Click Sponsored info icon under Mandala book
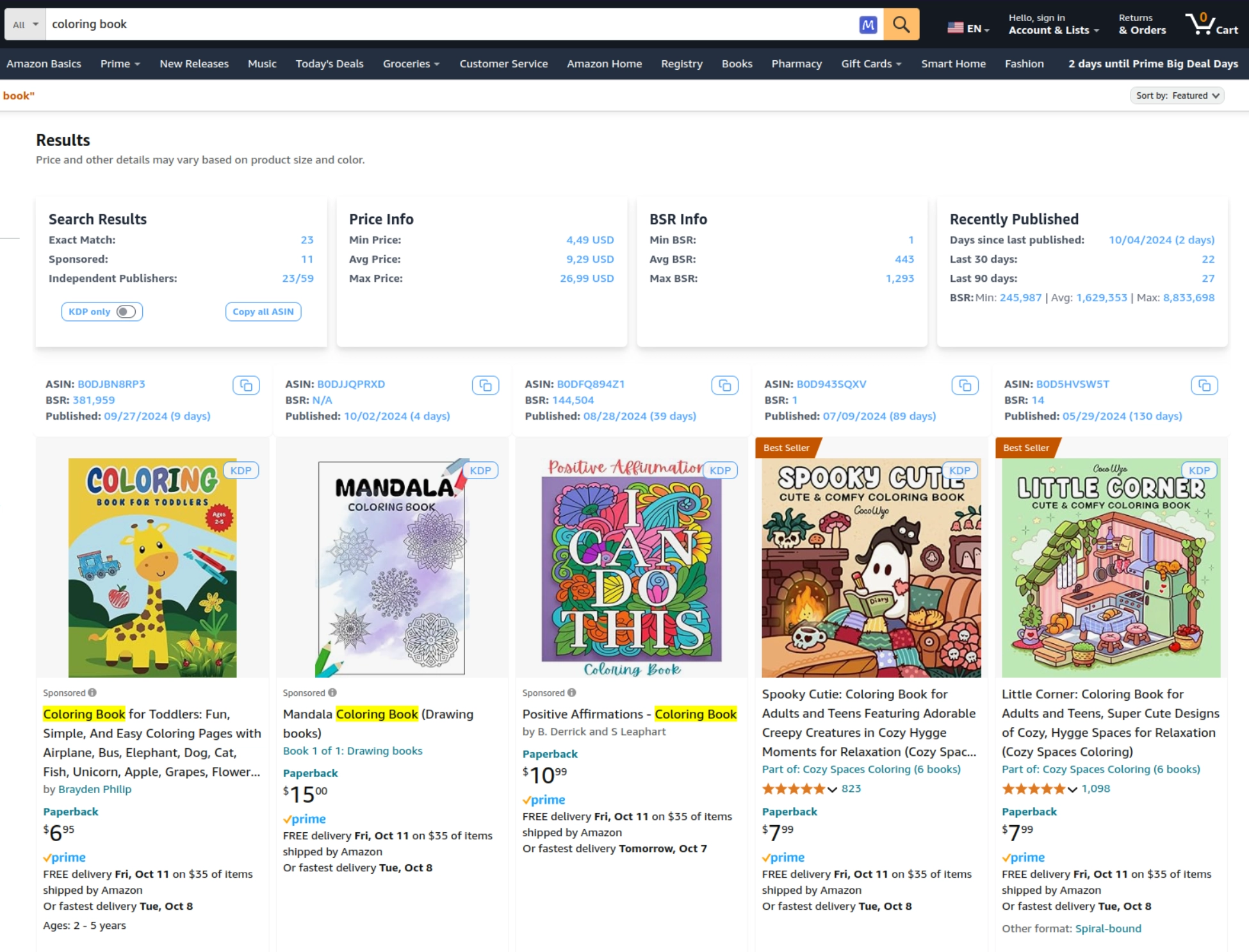Image resolution: width=1249 pixels, height=952 pixels. pyautogui.click(x=332, y=693)
